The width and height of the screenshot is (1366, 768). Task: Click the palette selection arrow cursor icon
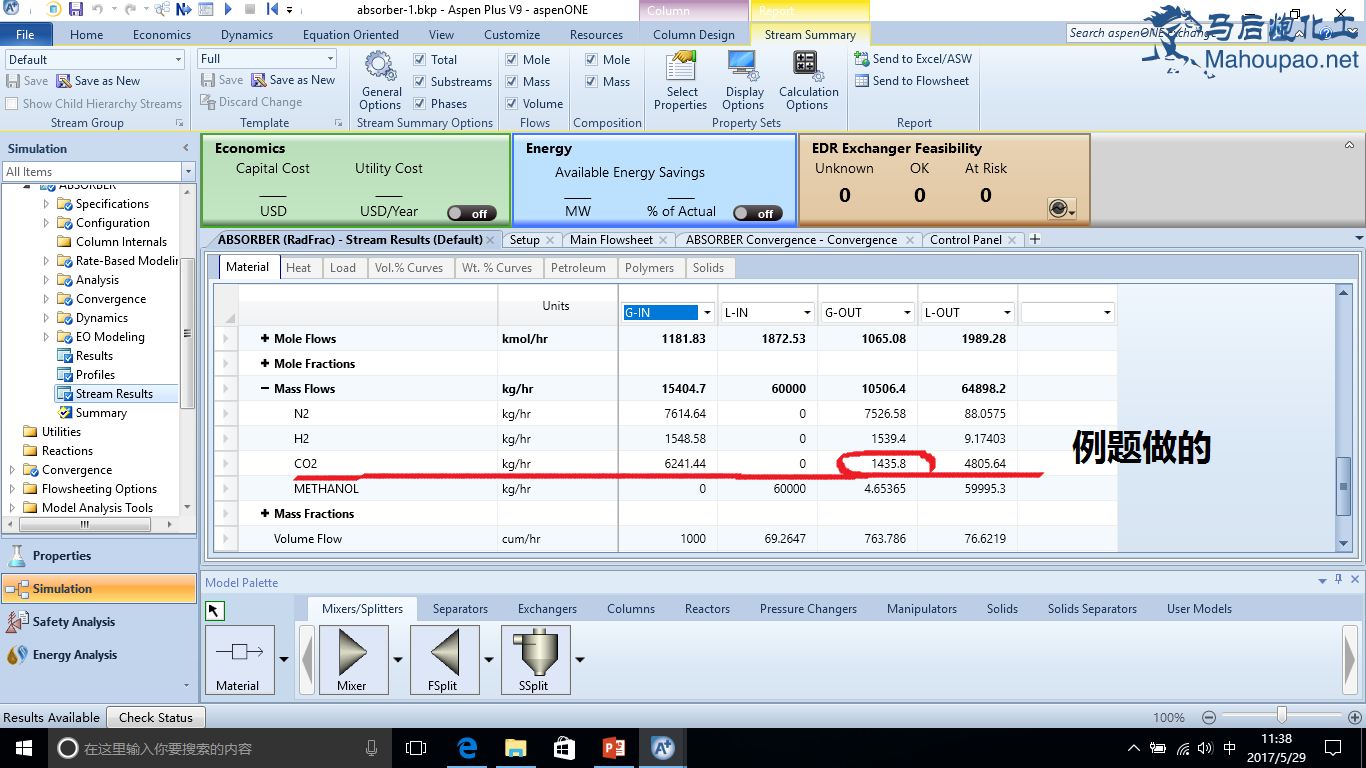[215, 610]
